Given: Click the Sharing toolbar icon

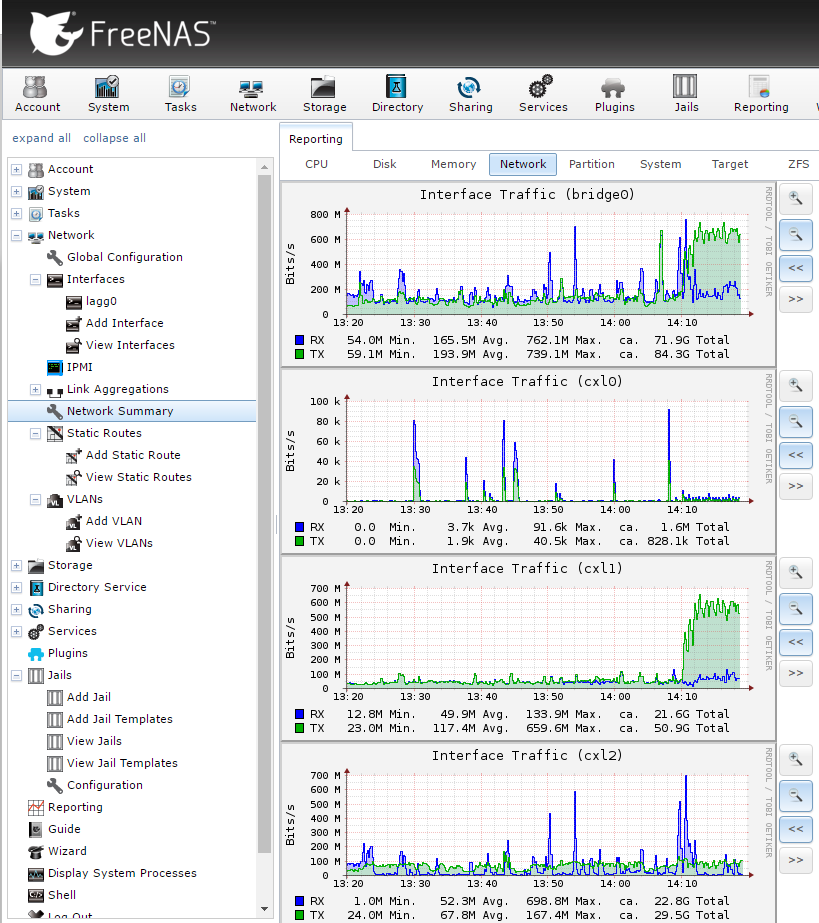Looking at the screenshot, I should [x=470, y=95].
